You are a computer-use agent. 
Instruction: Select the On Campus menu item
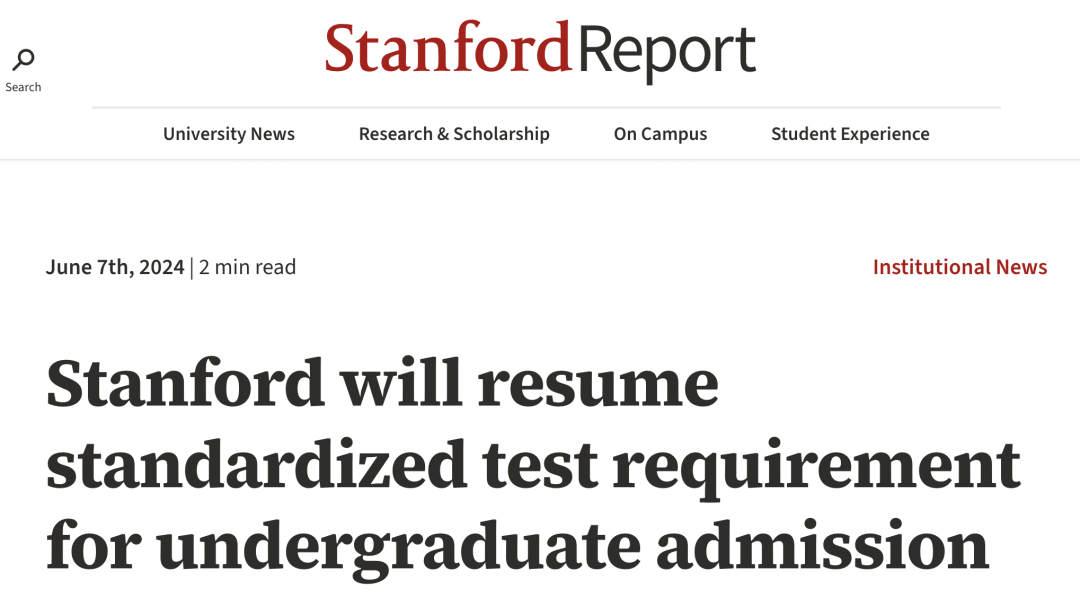tap(660, 134)
